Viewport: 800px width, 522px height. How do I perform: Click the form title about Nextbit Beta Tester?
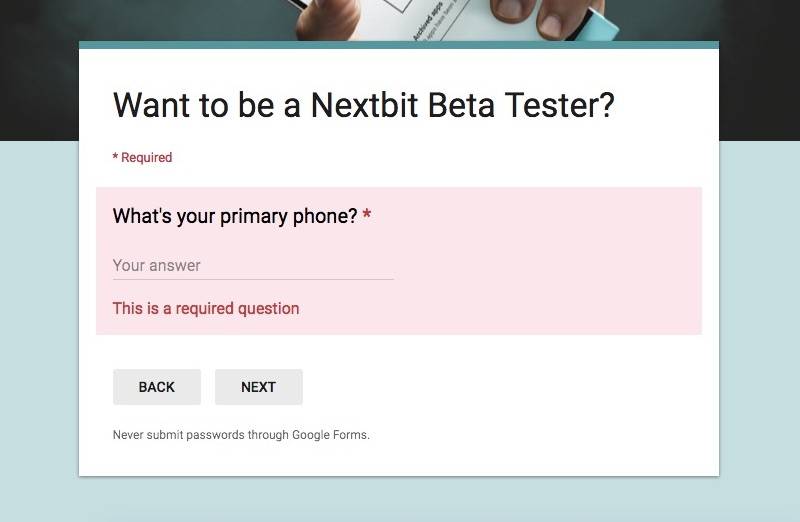[363, 105]
